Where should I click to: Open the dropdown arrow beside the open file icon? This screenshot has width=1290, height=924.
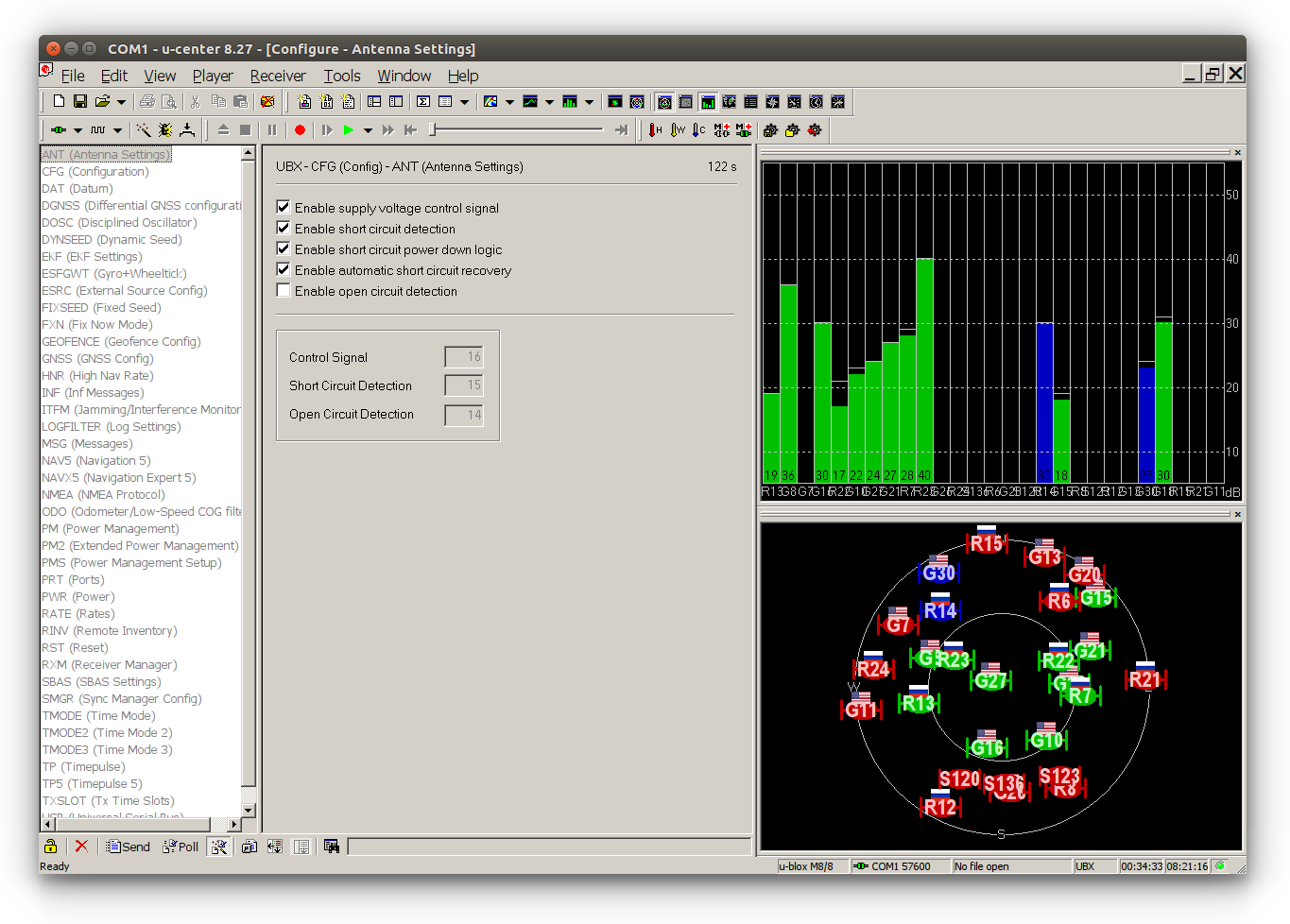[x=121, y=102]
